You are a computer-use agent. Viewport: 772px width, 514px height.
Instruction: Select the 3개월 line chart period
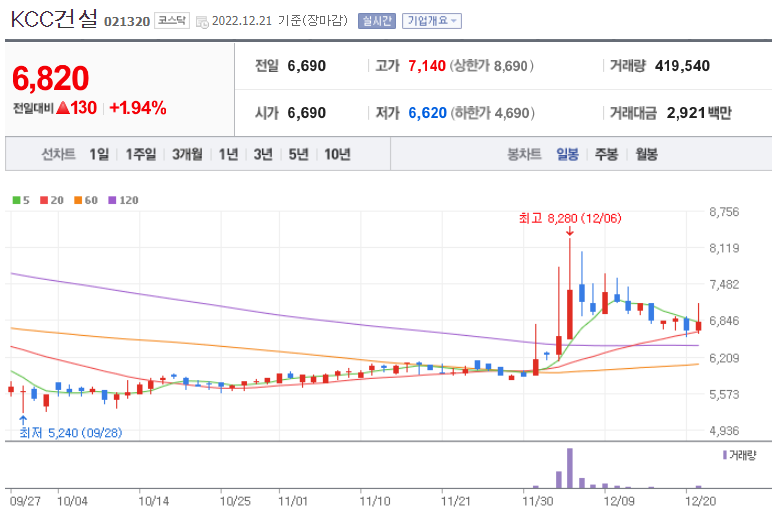pyautogui.click(x=187, y=154)
